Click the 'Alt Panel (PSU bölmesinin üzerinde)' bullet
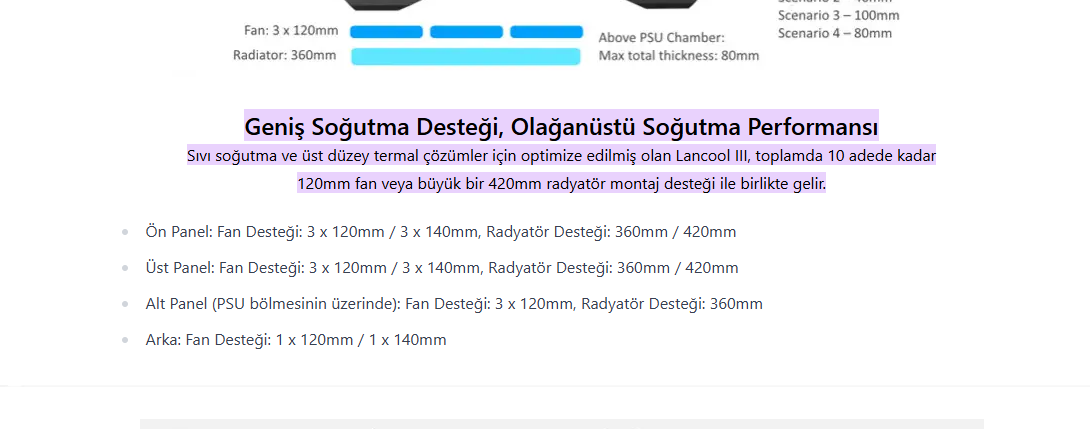 pos(454,304)
